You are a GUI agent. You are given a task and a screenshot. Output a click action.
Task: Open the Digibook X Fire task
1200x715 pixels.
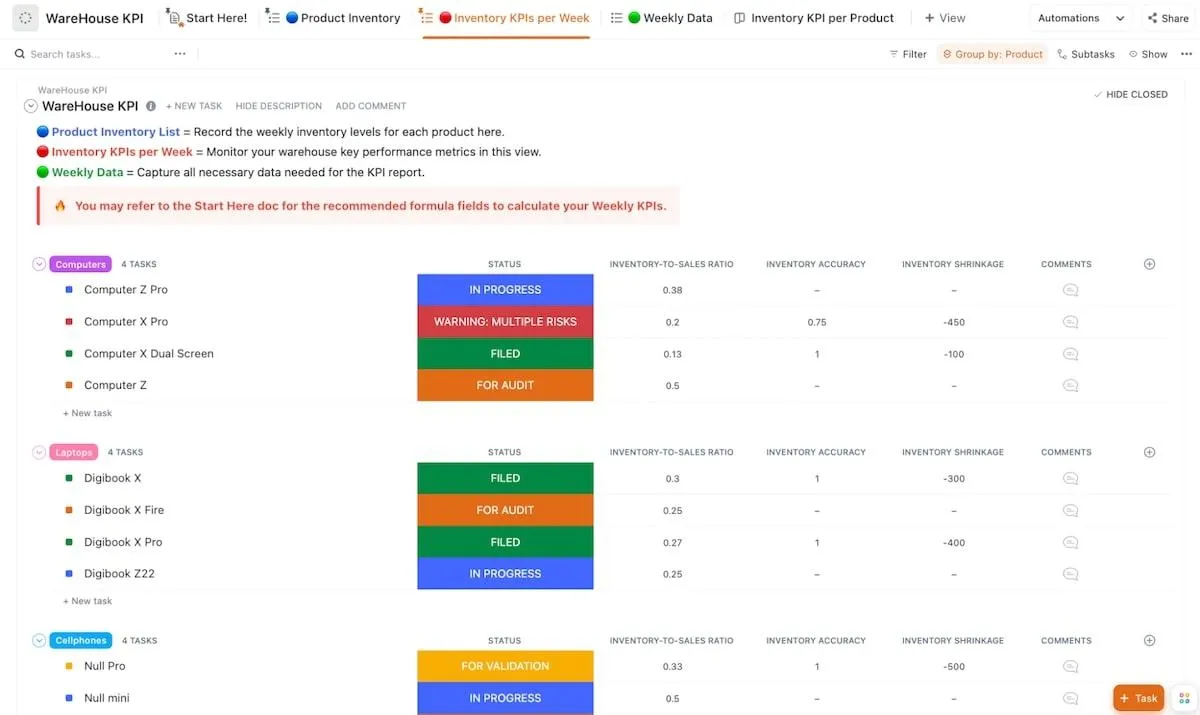124,510
